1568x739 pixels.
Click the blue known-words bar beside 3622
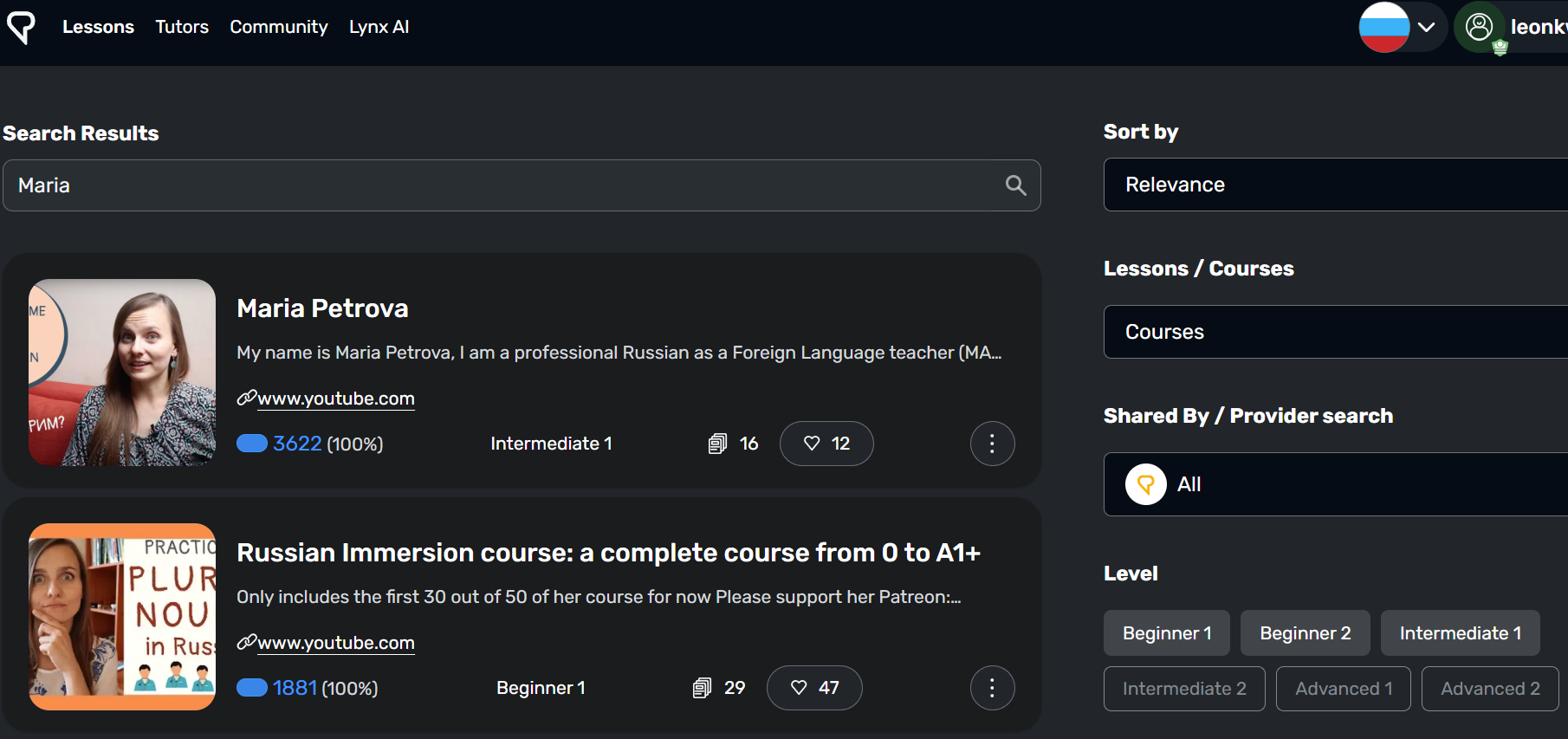252,444
